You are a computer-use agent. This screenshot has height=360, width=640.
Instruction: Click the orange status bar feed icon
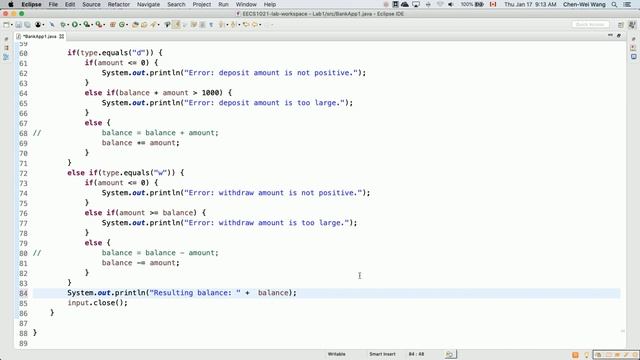point(575,355)
